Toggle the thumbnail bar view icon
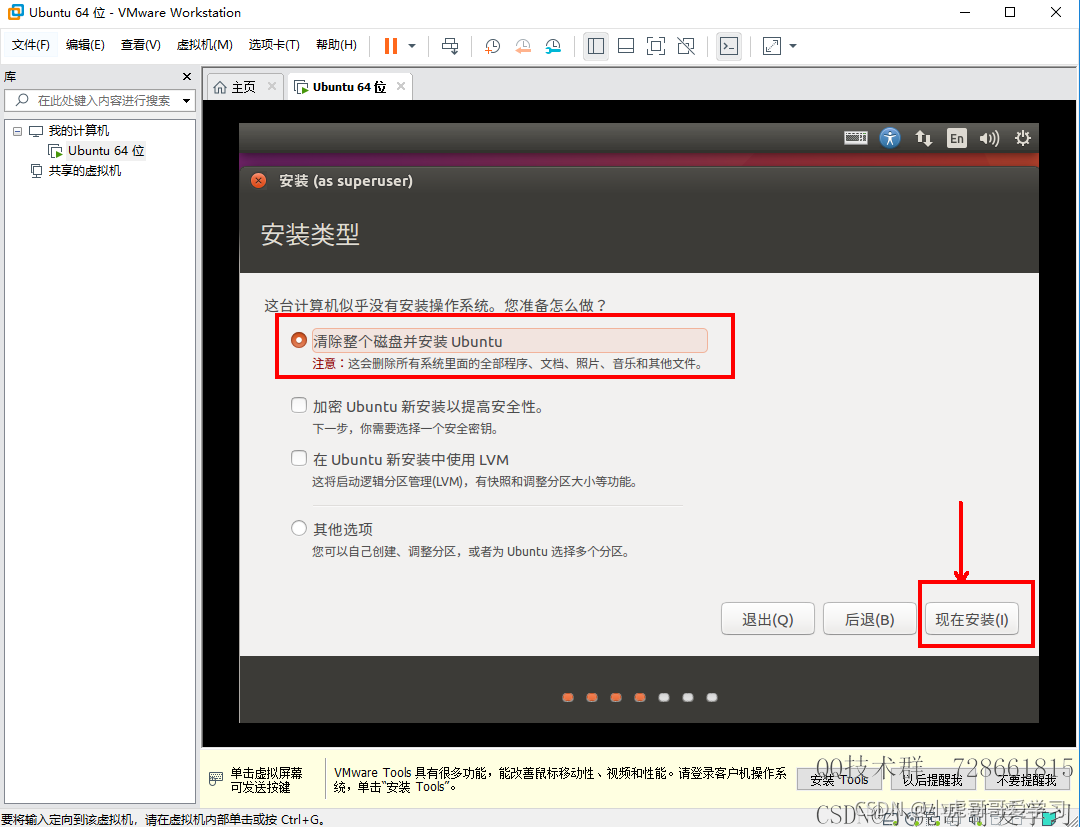1080x827 pixels. (x=626, y=46)
